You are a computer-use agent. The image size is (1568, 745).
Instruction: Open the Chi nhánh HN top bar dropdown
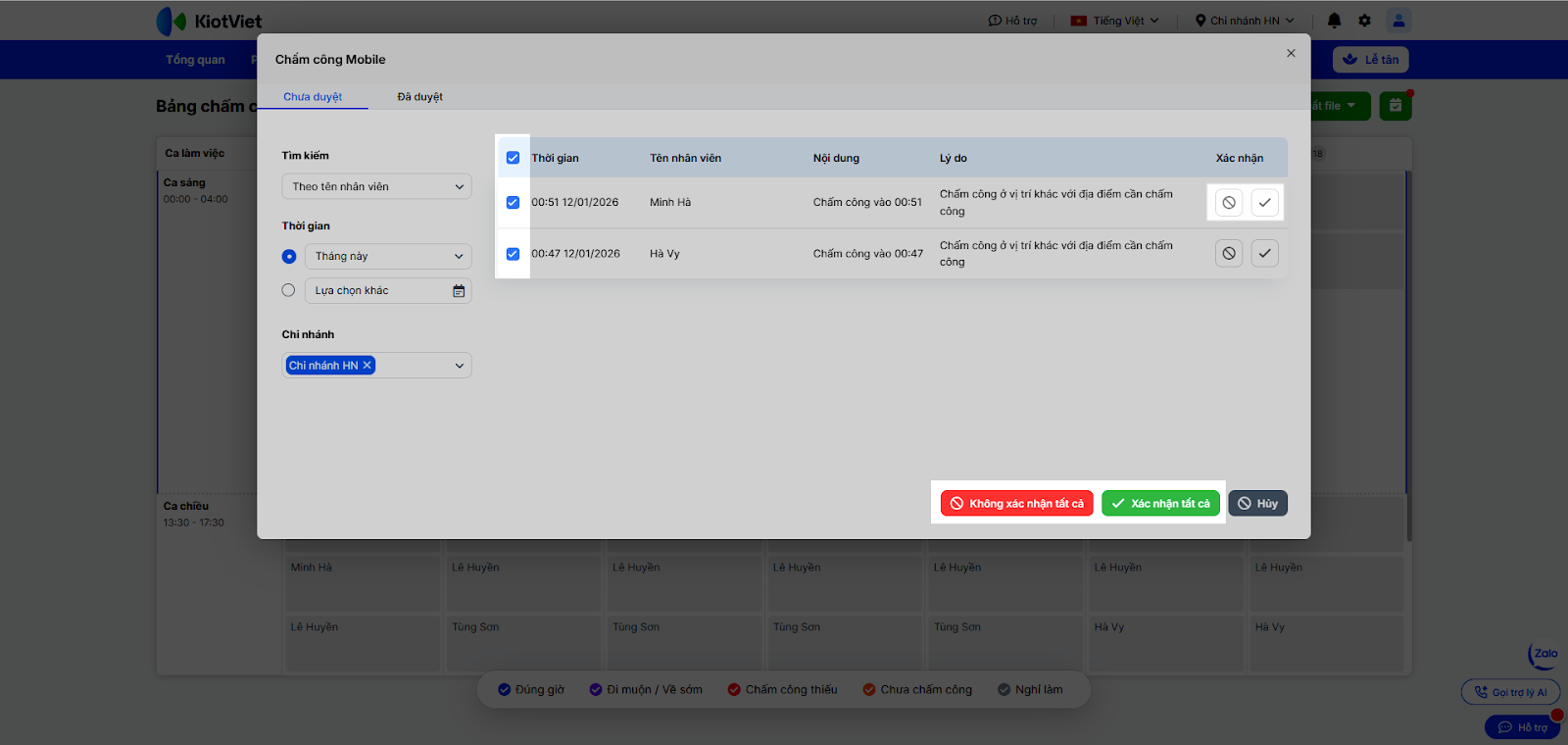point(1245,21)
